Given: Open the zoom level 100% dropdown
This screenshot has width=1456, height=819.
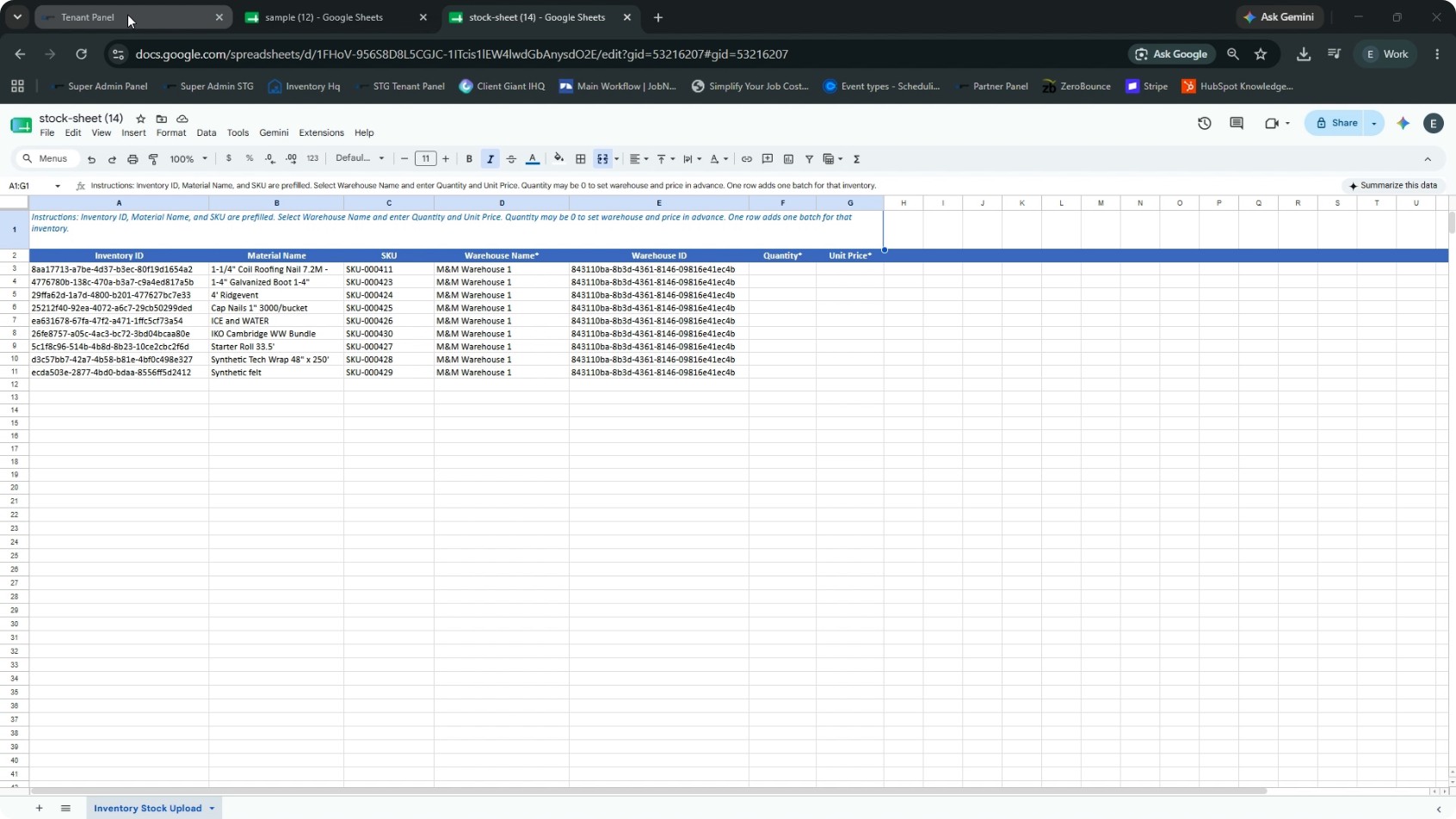Looking at the screenshot, I should point(188,159).
